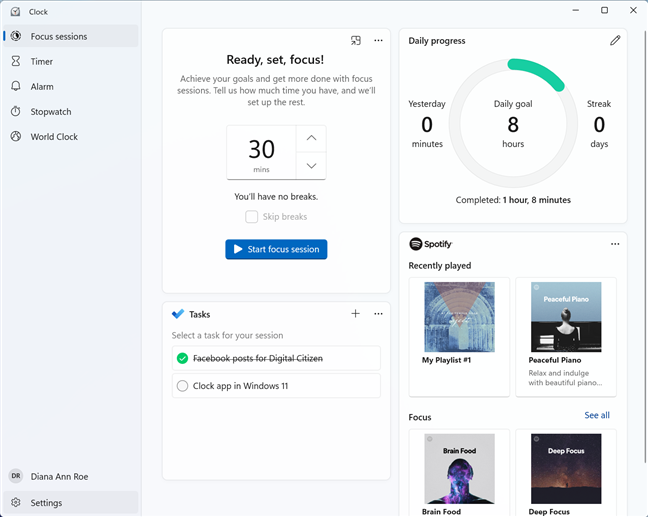Decrease focus minutes with down arrow

[311, 166]
